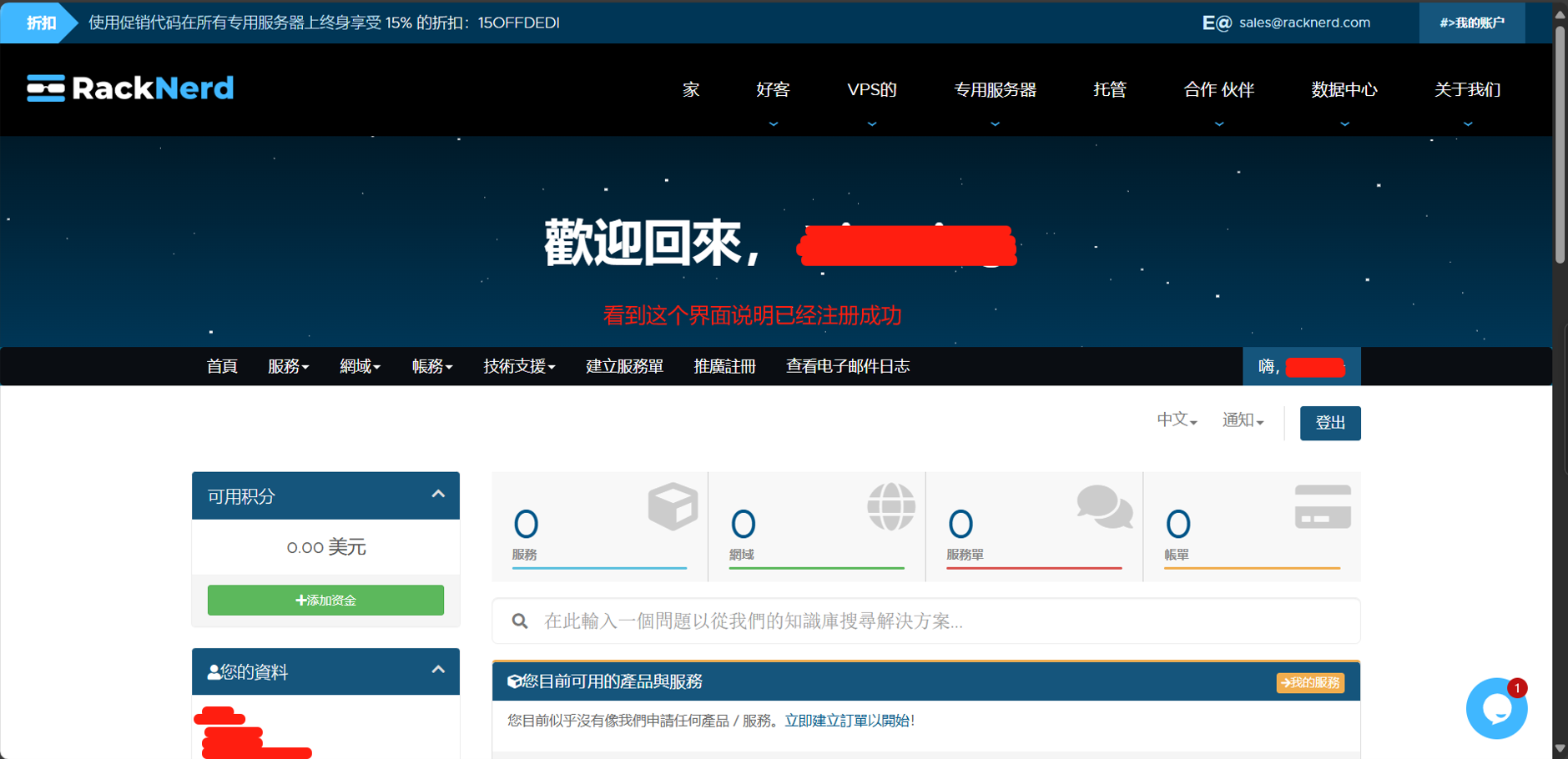Open the 技術支援 menu
1568x759 pixels.
click(x=519, y=367)
